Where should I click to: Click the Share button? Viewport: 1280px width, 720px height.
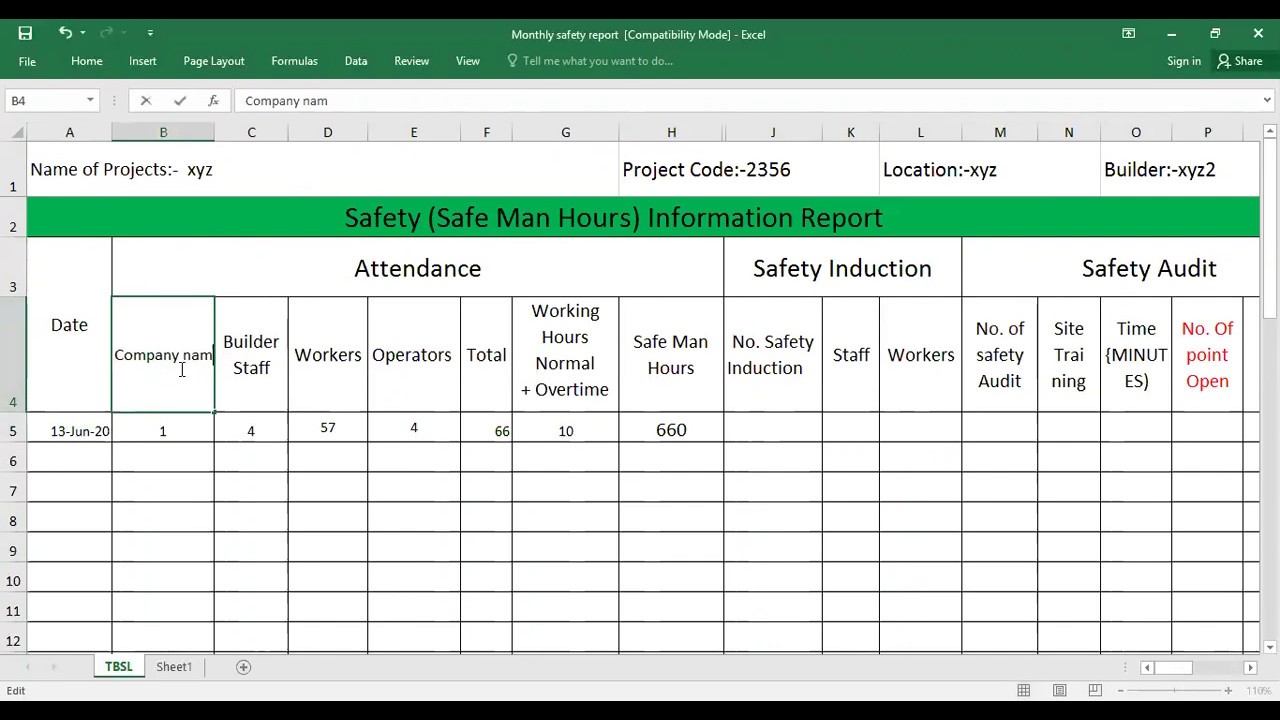point(1240,61)
